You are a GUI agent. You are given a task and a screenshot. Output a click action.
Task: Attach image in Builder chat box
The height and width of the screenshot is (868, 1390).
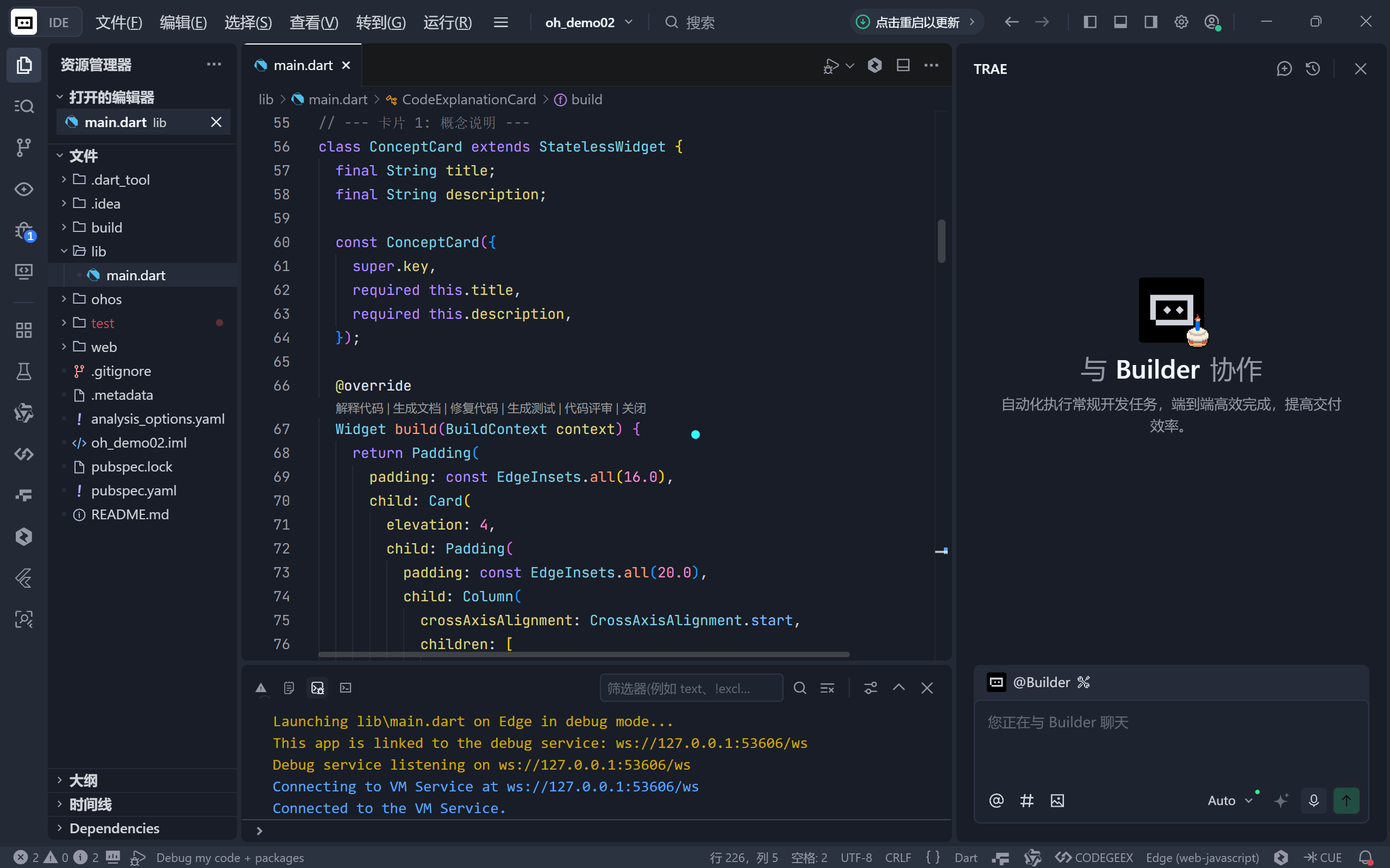point(1057,800)
